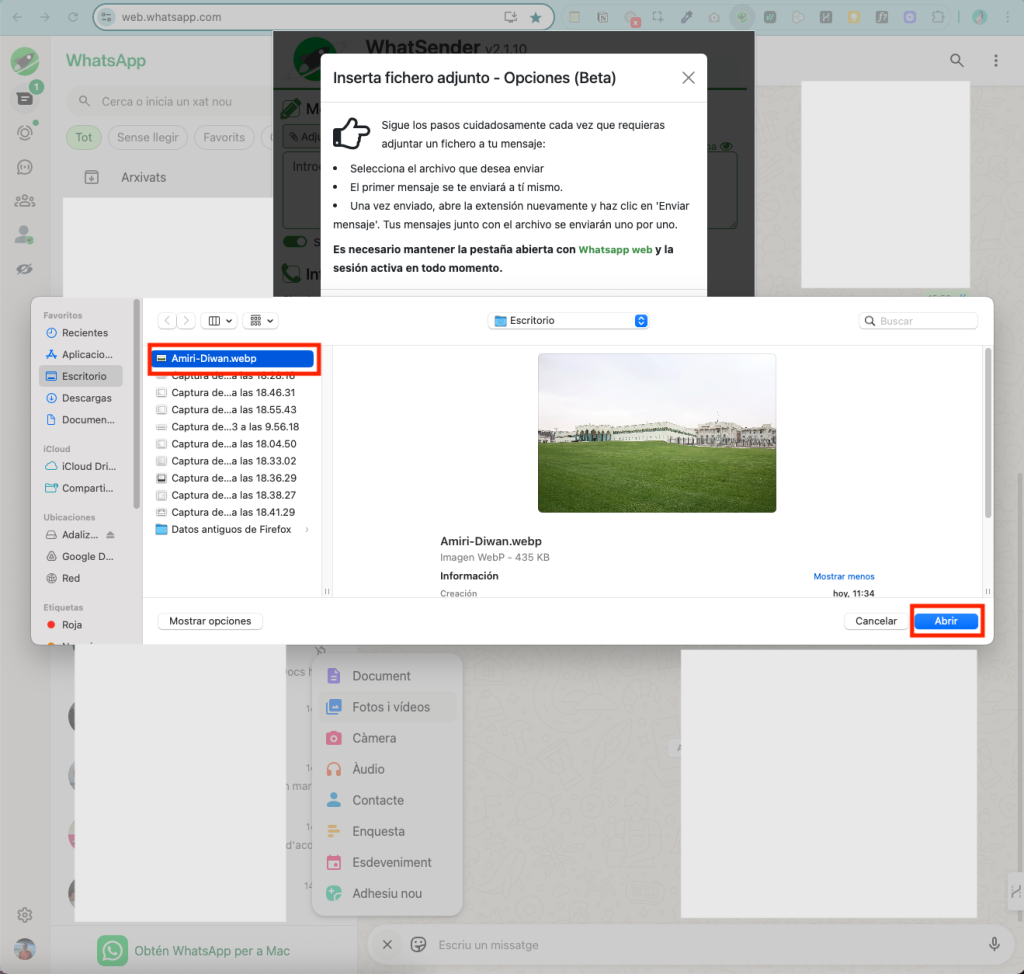
Task: Open the column view mode dropdown
Action: [219, 321]
